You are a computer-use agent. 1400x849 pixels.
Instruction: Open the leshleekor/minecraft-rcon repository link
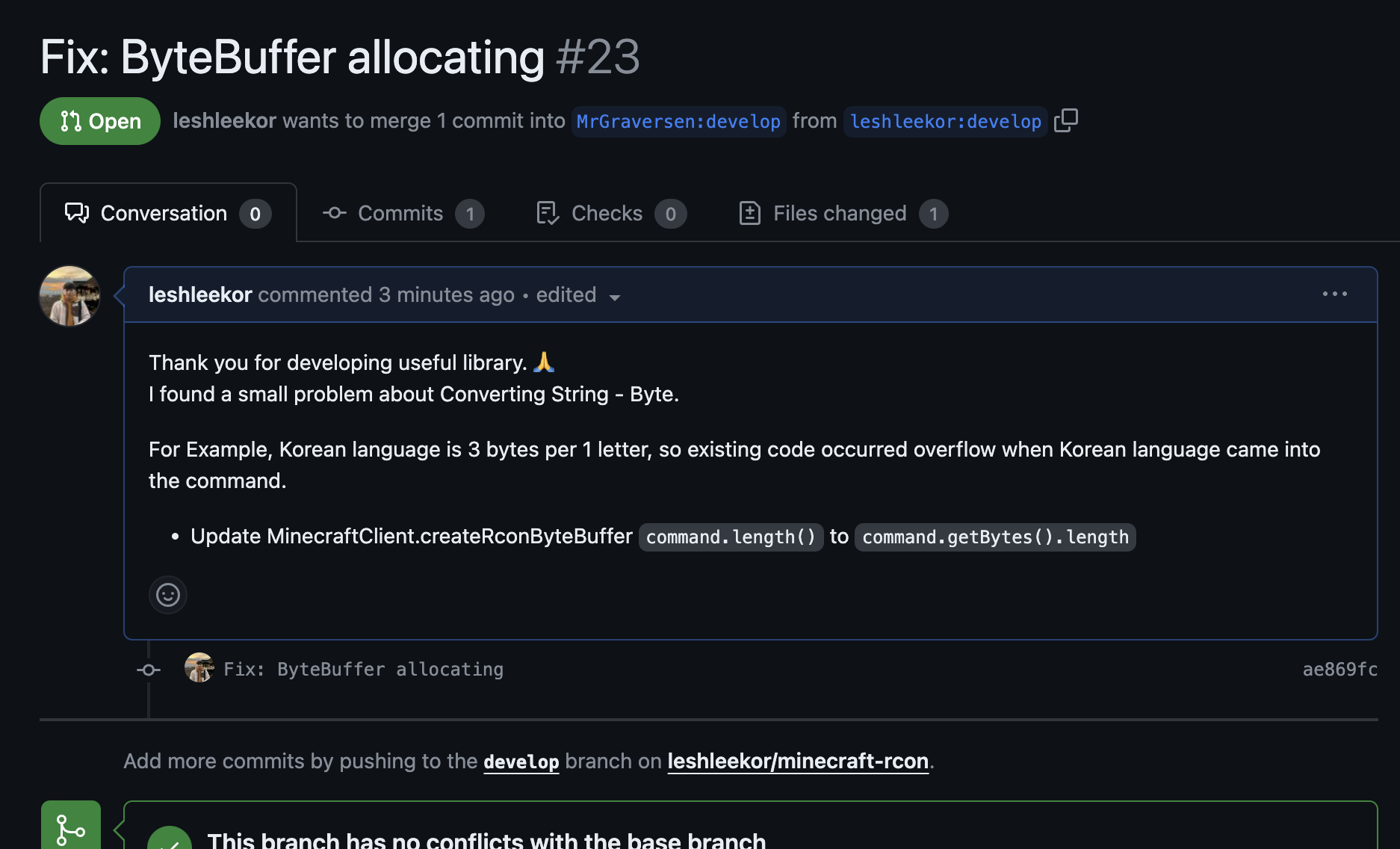(x=797, y=761)
